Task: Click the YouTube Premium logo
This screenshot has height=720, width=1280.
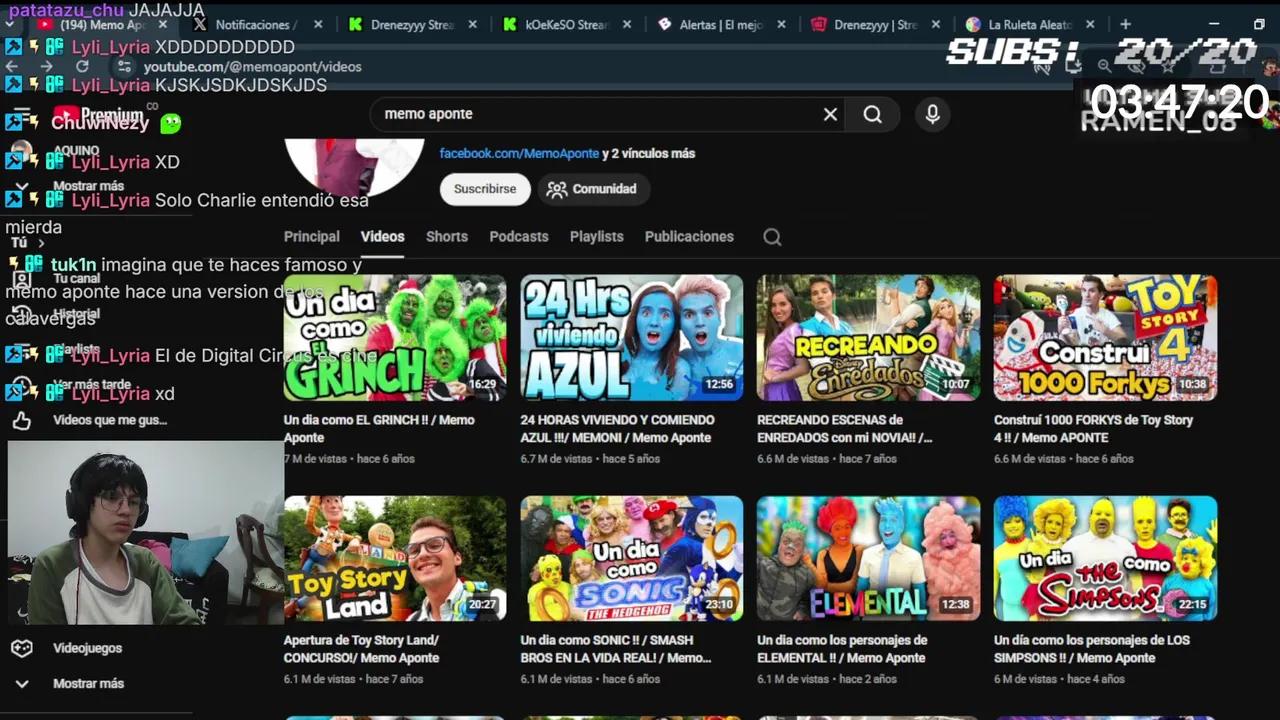Action: [x=98, y=114]
